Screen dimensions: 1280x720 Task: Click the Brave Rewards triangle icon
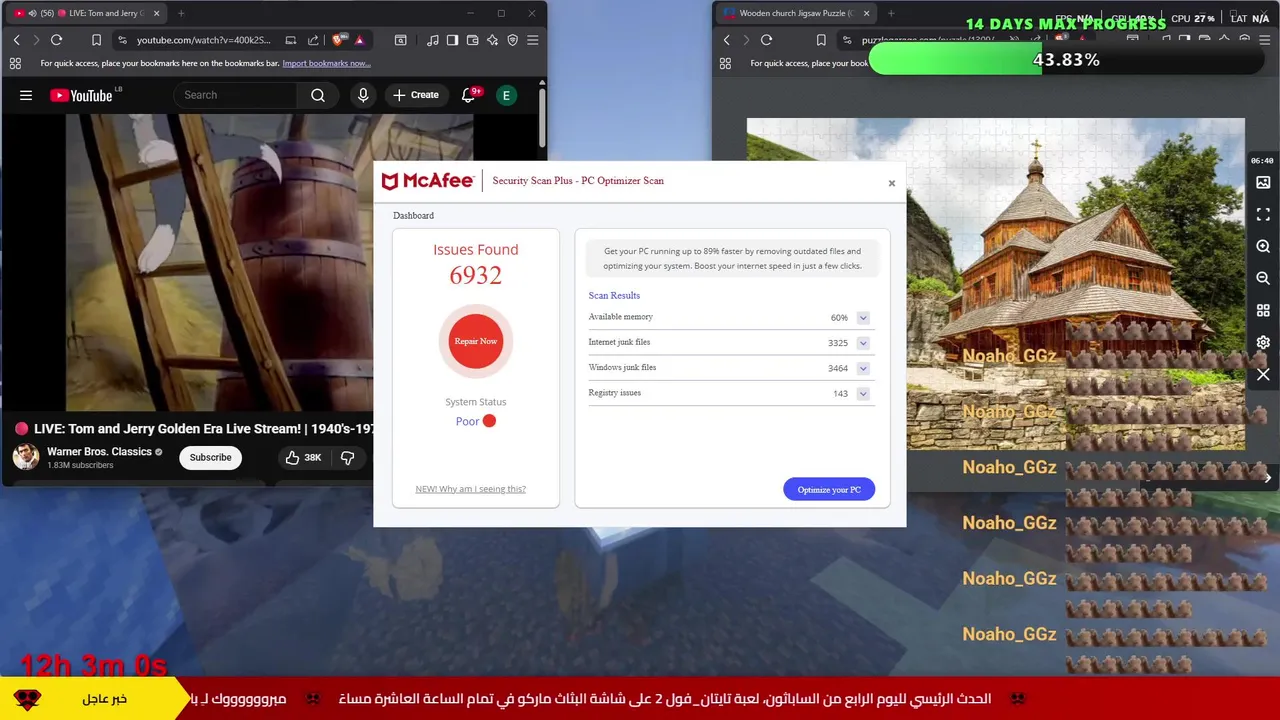coord(359,40)
